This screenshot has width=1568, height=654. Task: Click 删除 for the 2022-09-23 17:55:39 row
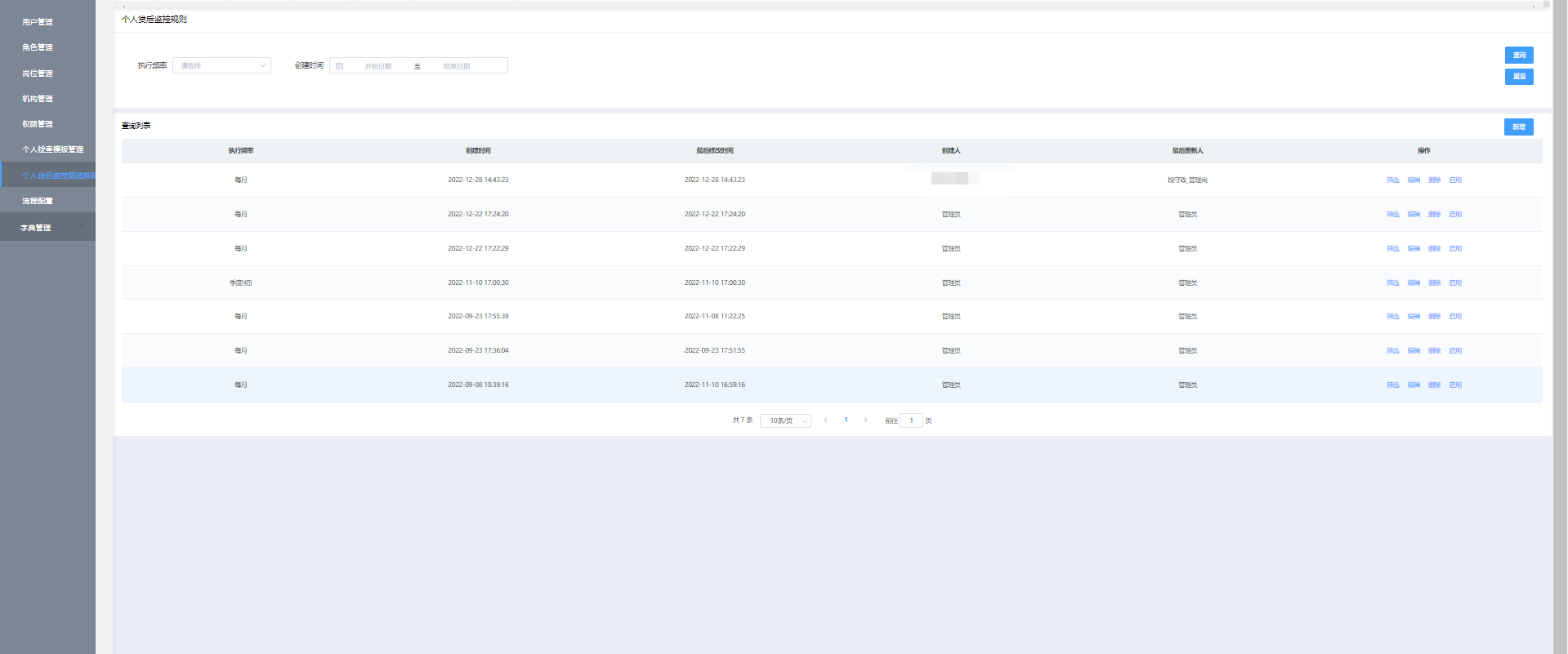(x=1435, y=317)
